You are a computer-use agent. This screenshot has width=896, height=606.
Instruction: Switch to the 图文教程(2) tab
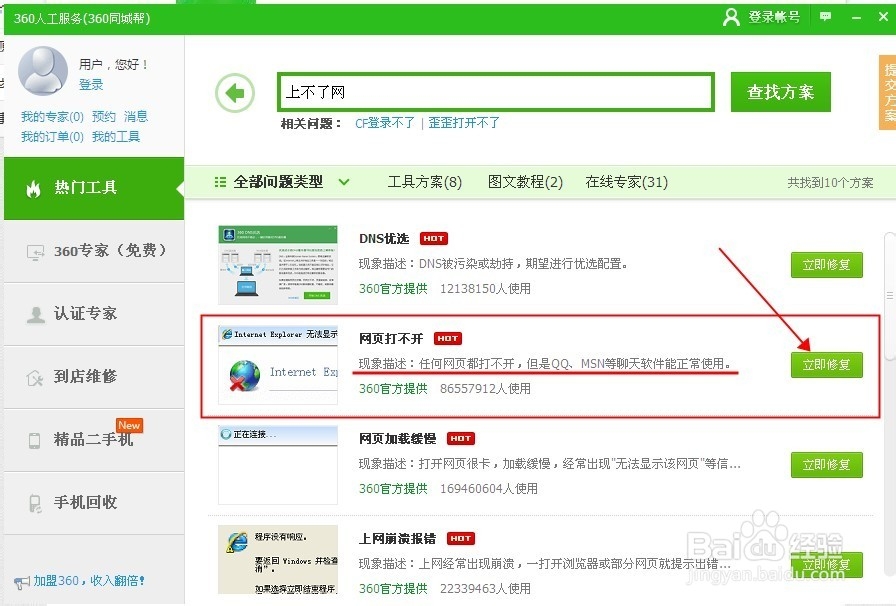[x=525, y=182]
